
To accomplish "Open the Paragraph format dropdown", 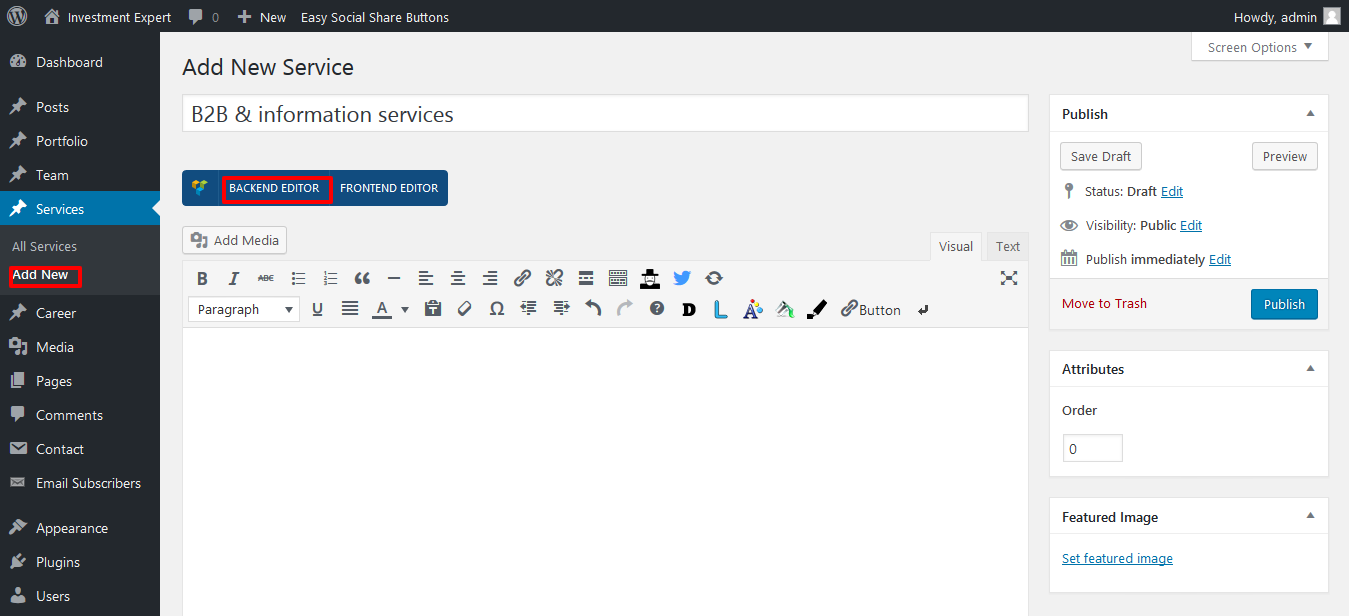I will point(243,309).
